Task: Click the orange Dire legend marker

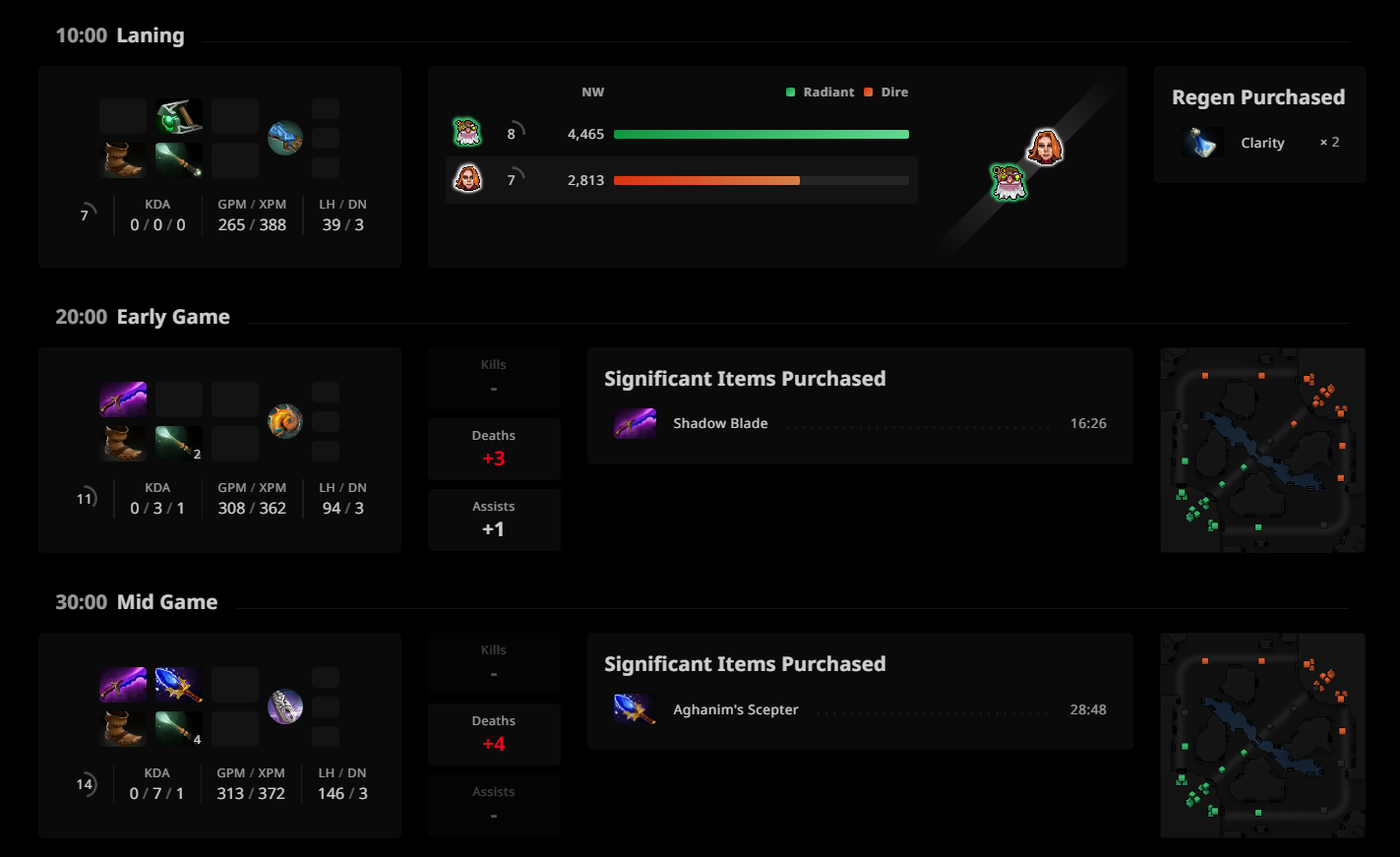Action: point(869,92)
